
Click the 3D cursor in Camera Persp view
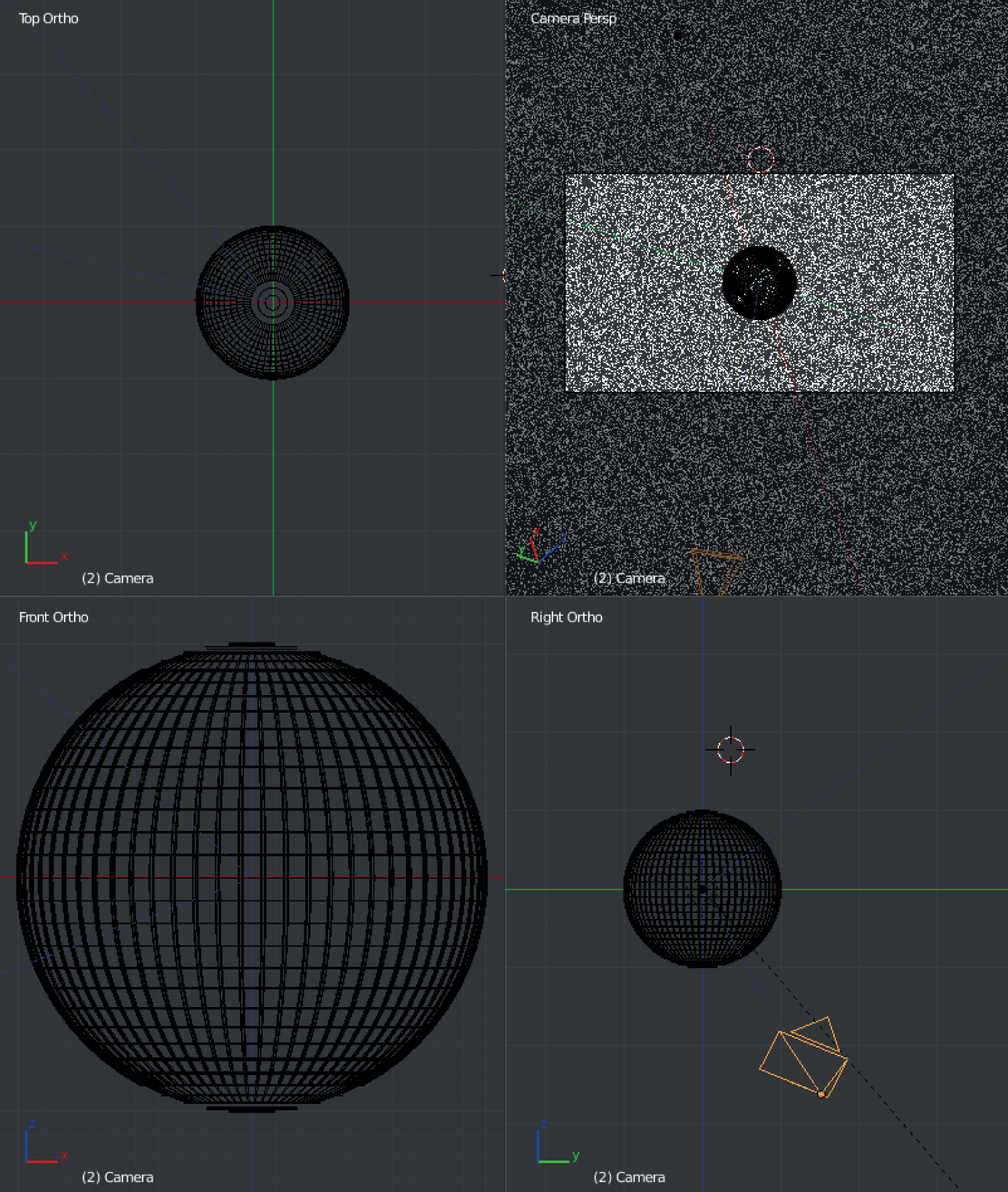coord(760,160)
